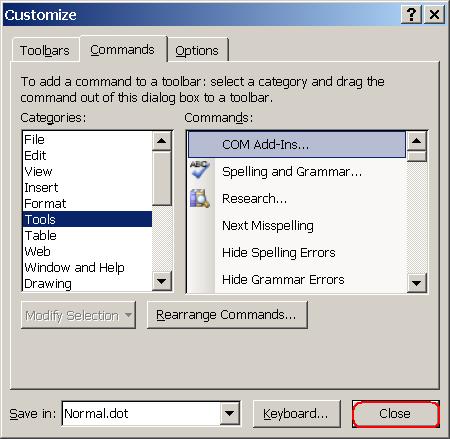The height and width of the screenshot is (439, 450).
Task: Switch to the Toolbars tab
Action: [x=45, y=50]
